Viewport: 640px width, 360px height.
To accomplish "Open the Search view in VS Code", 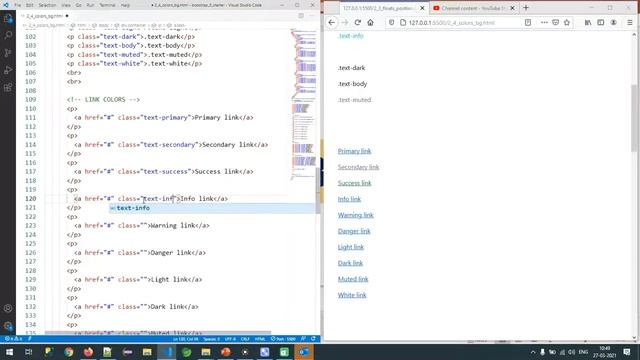I will [x=8, y=36].
